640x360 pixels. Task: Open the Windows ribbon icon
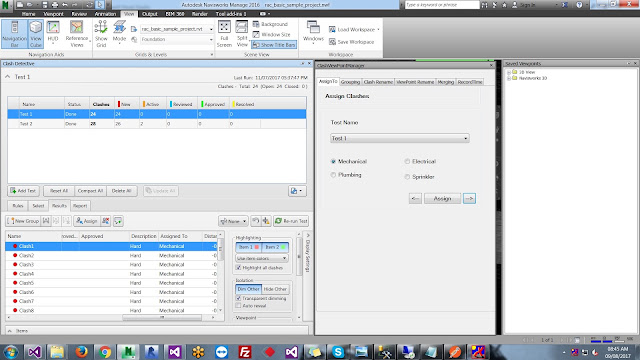coord(313,33)
